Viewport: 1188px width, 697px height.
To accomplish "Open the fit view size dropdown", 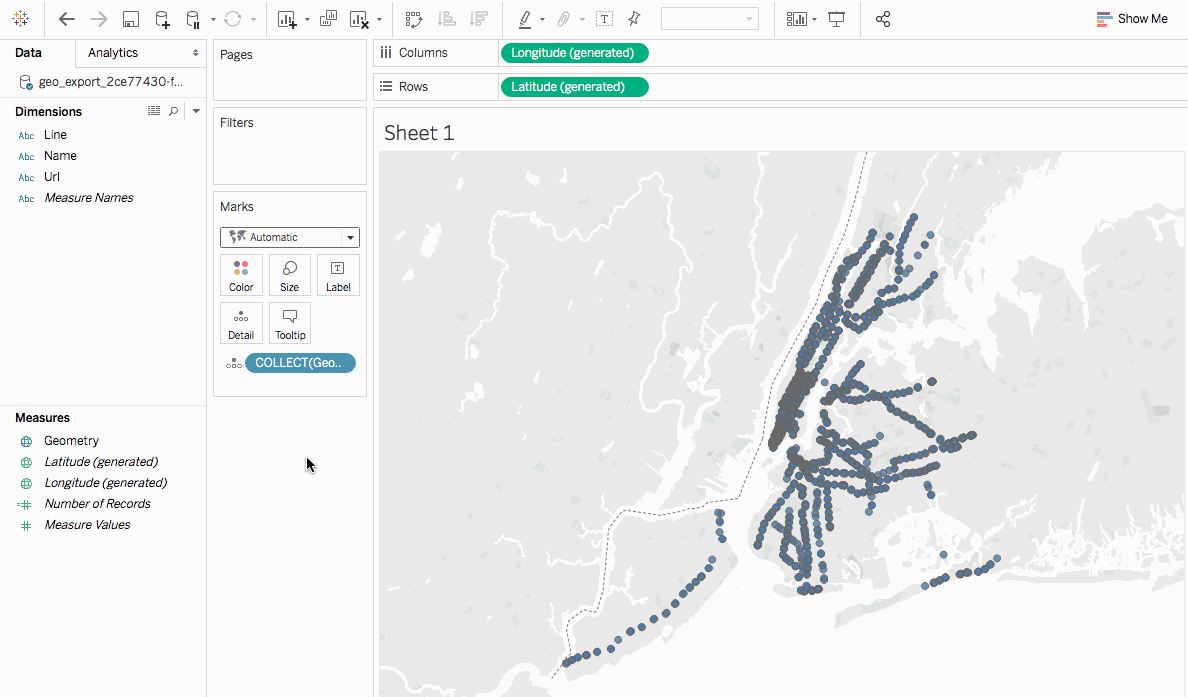I will pyautogui.click(x=710, y=19).
